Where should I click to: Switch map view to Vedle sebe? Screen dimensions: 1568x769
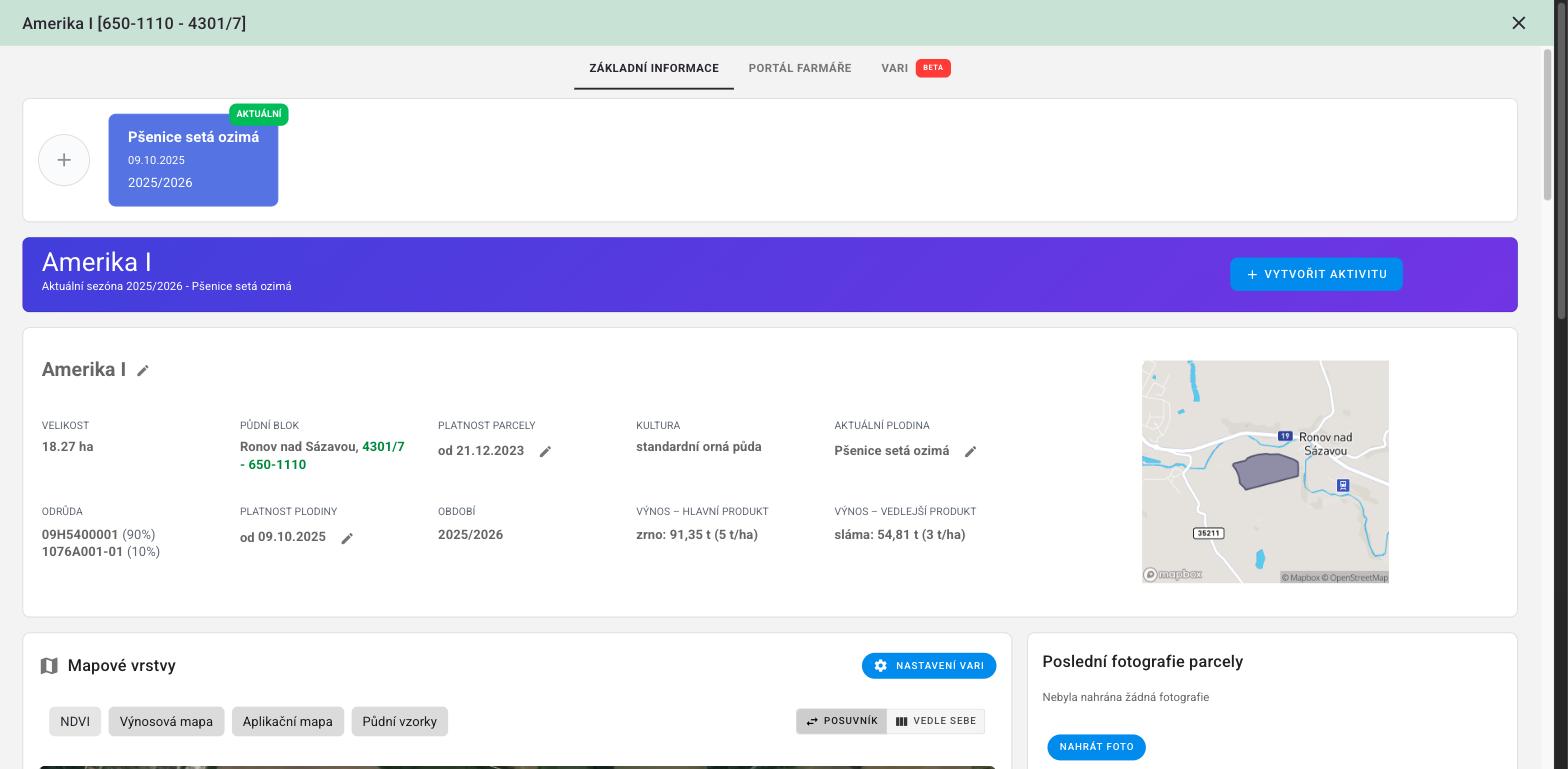pos(936,721)
